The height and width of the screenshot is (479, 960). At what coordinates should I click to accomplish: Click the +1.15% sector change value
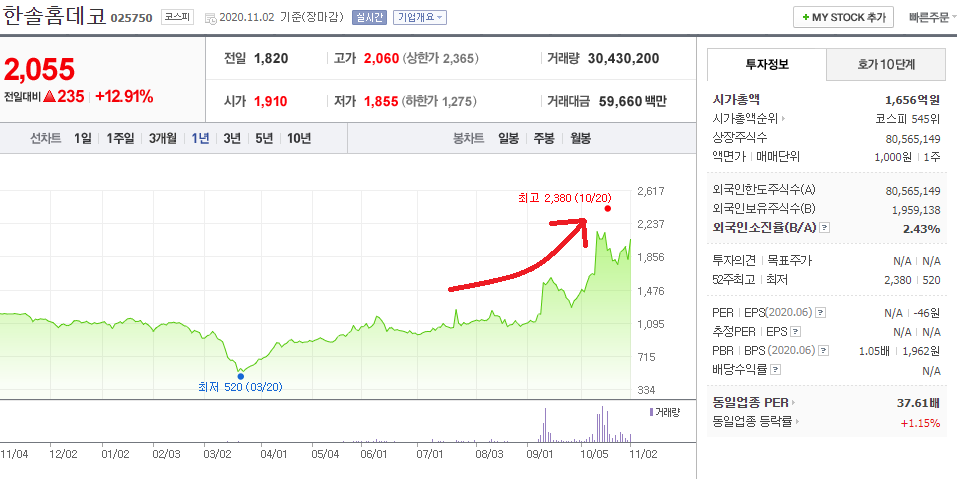pyautogui.click(x=920, y=423)
